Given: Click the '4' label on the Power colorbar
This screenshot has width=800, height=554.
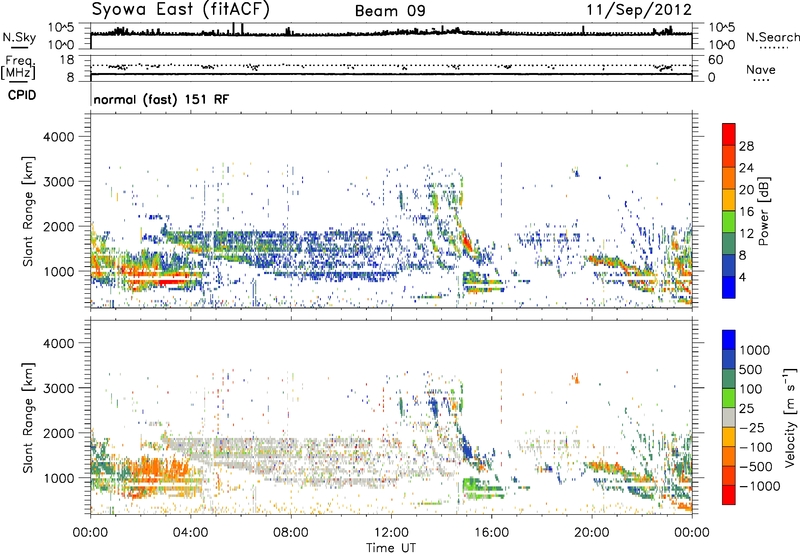Looking at the screenshot, I should [x=742, y=277].
